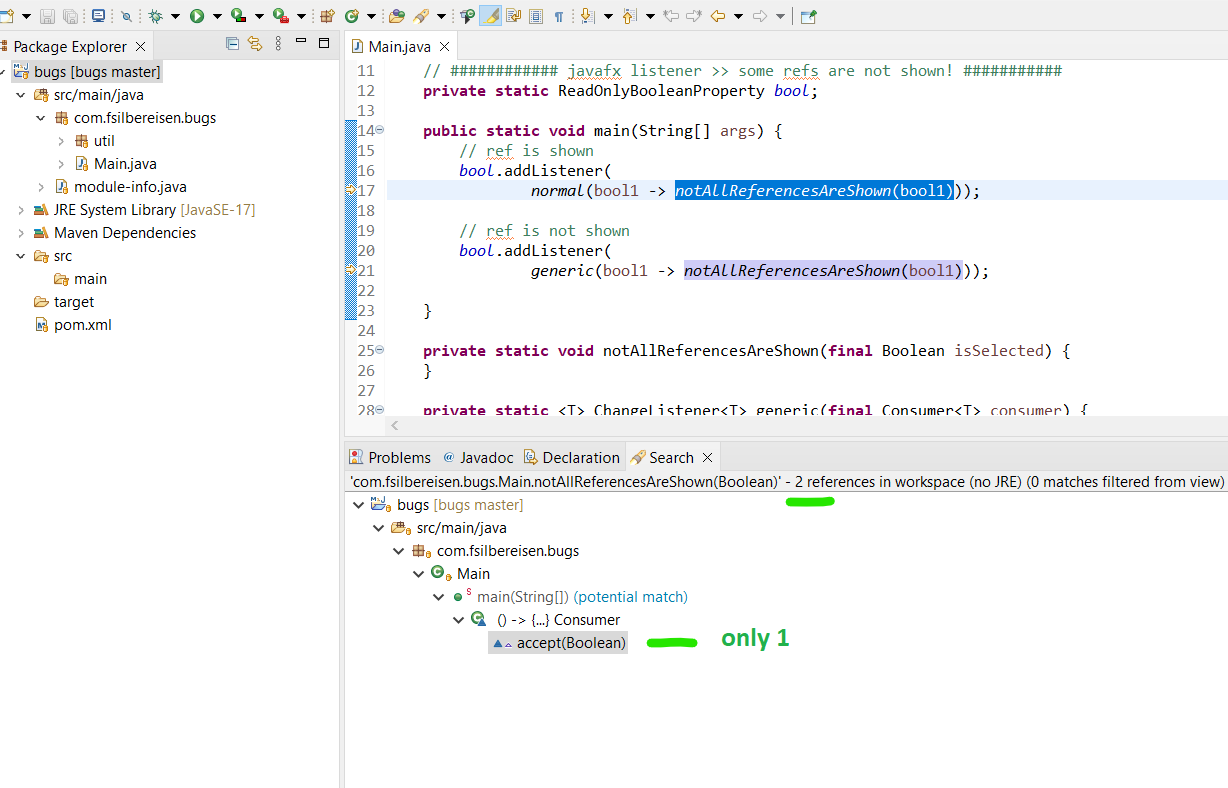This screenshot has height=788, width=1228.
Task: Open the Package Explorer view menu
Action: point(278,45)
